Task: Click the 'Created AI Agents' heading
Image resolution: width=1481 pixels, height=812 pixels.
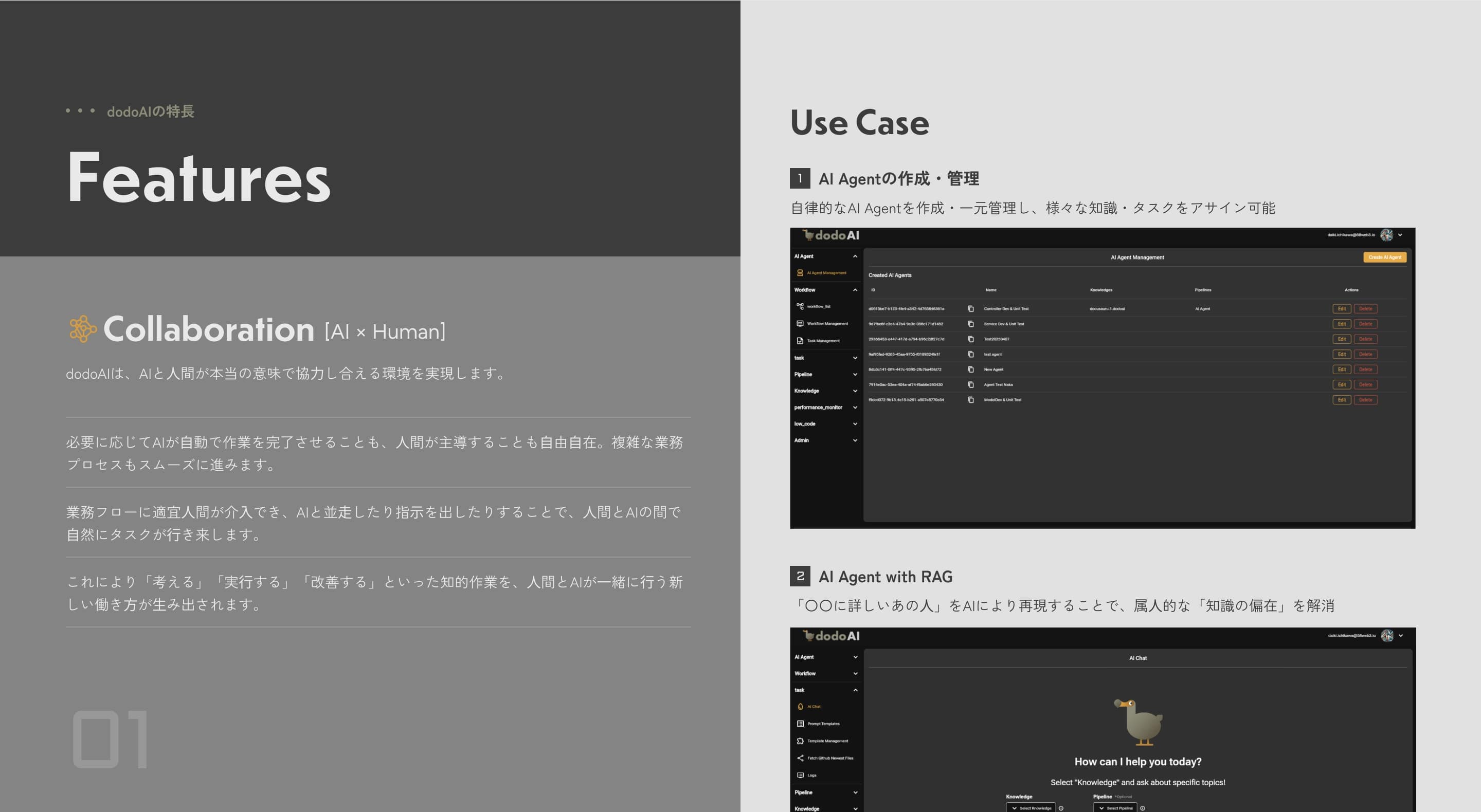Action: (x=890, y=275)
